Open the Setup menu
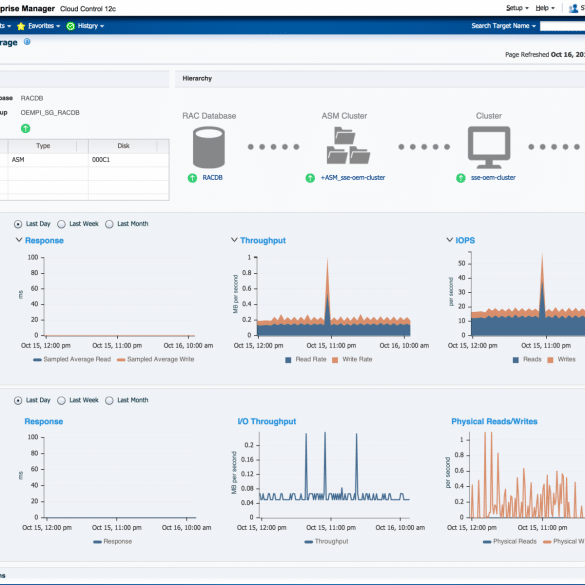Image resolution: width=585 pixels, height=585 pixels. click(517, 8)
